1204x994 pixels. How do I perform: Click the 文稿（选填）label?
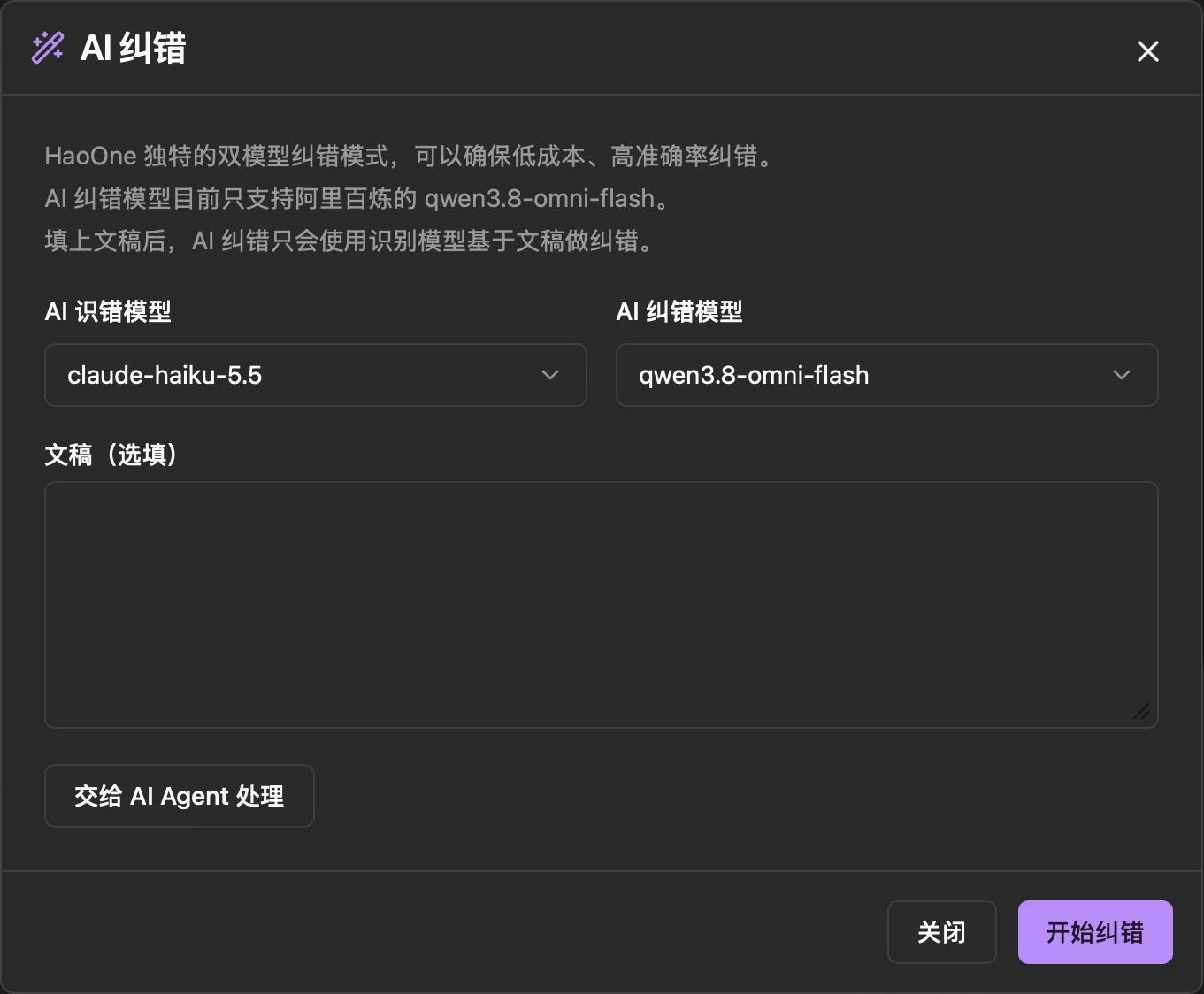click(x=112, y=455)
